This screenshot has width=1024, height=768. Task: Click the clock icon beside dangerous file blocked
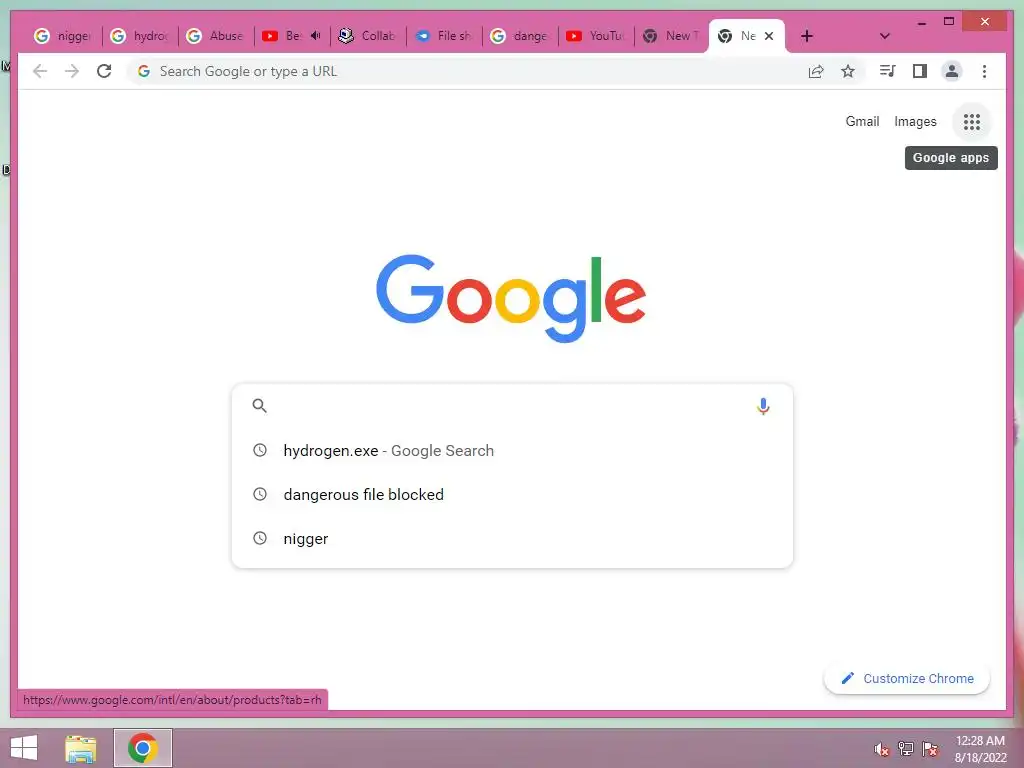[x=260, y=494]
